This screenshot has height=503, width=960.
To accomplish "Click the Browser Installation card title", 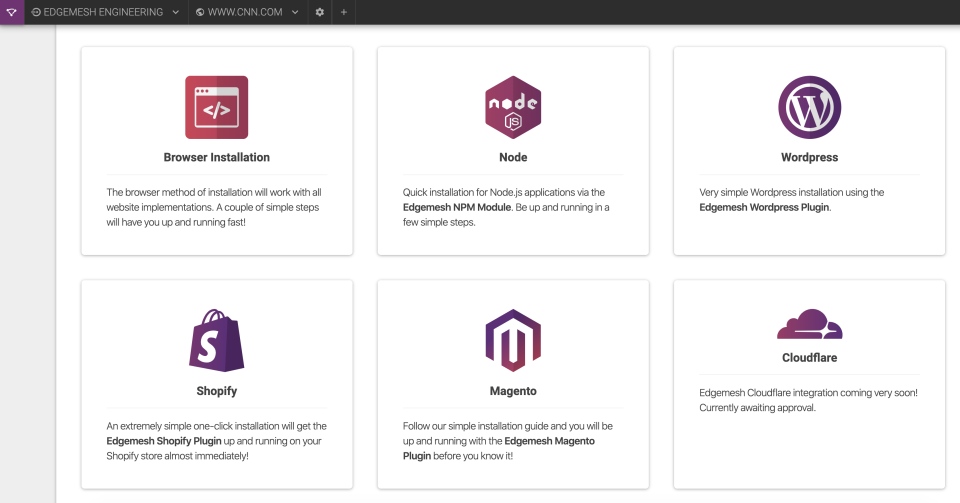I will click(x=216, y=157).
